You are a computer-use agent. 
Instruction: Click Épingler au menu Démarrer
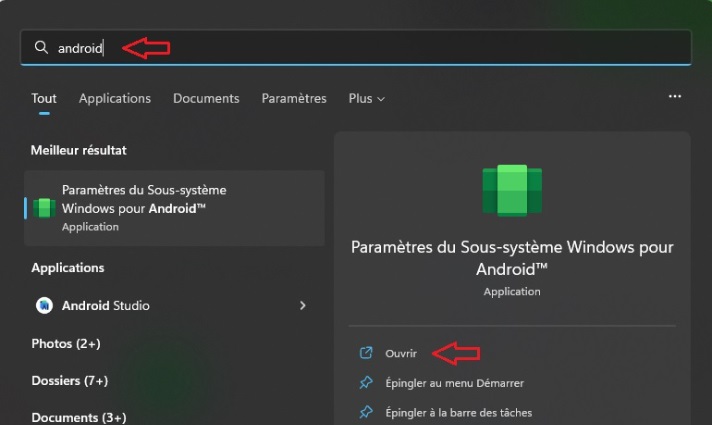455,383
